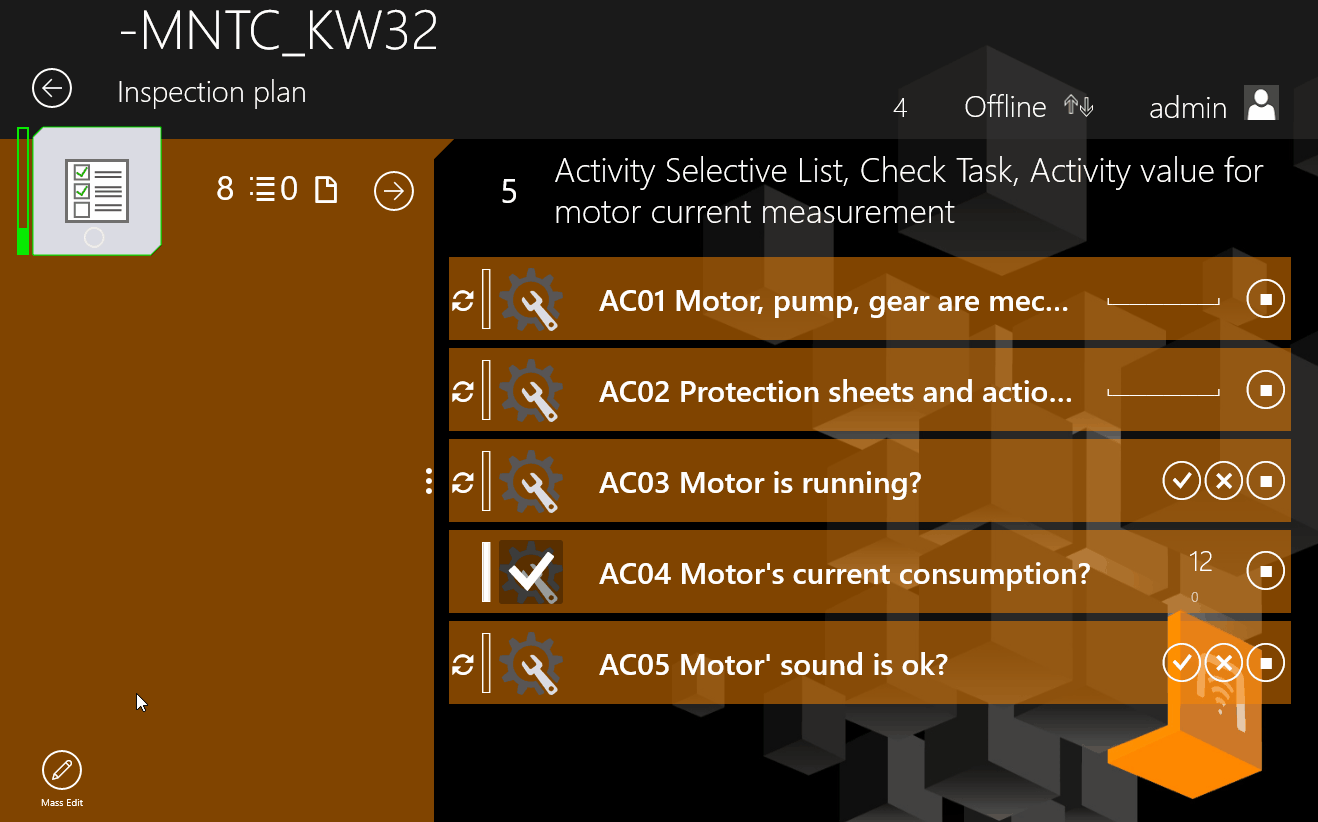Mark AC03 Motor is running as OK
This screenshot has height=822, width=1318.
point(1181,481)
